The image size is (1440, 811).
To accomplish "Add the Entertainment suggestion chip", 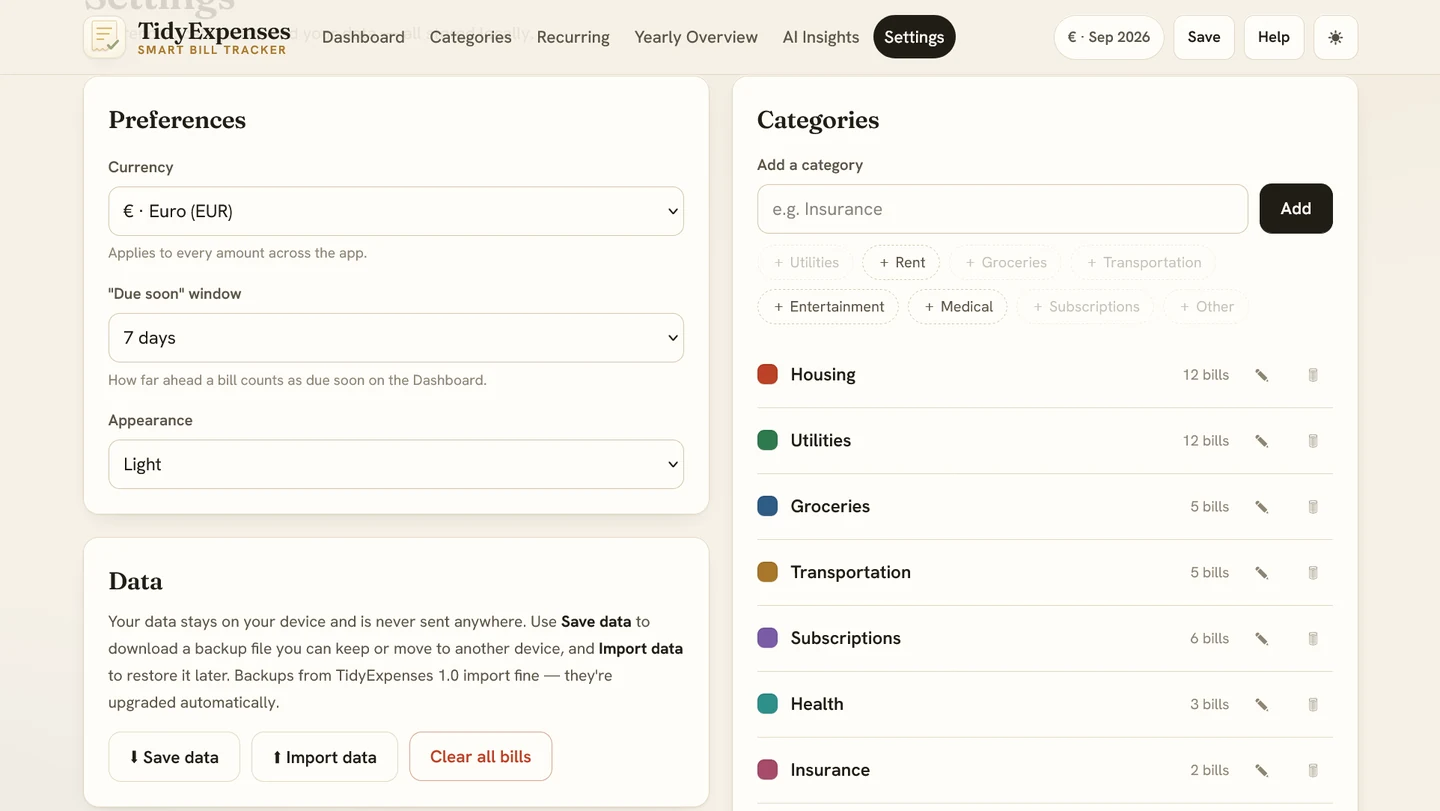I will pyautogui.click(x=828, y=306).
